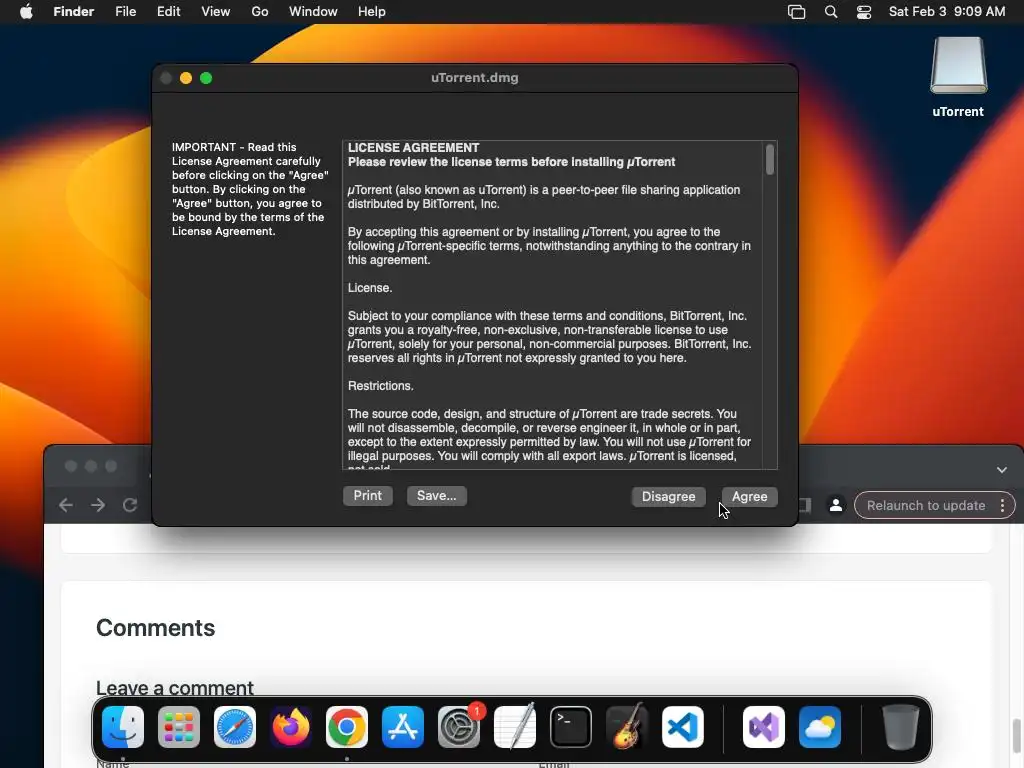Open Terminal from the Dock

pos(571,727)
